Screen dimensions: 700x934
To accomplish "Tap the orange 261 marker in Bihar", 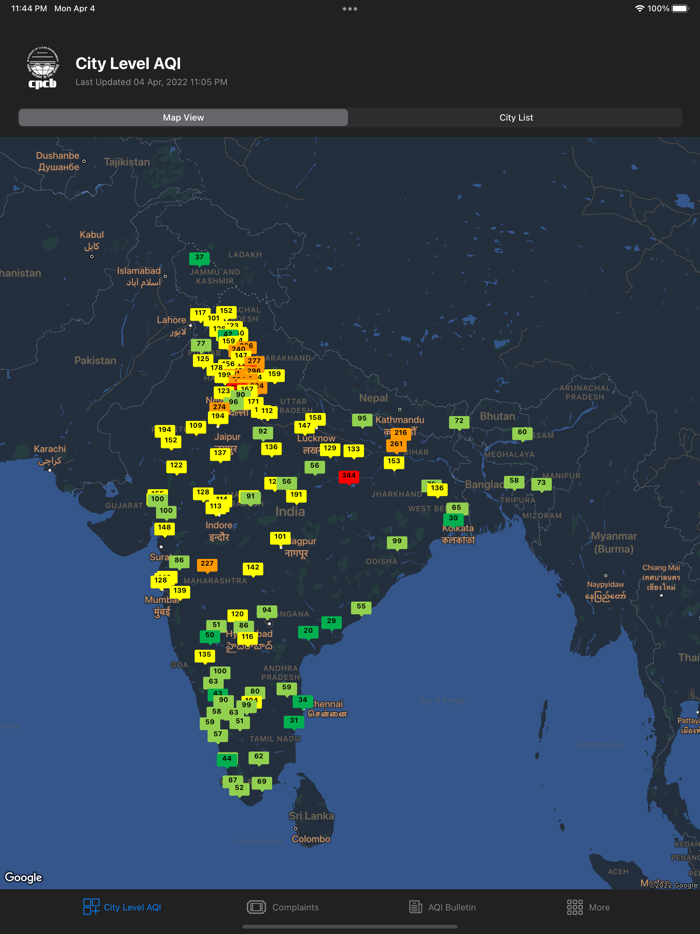I will pos(396,445).
